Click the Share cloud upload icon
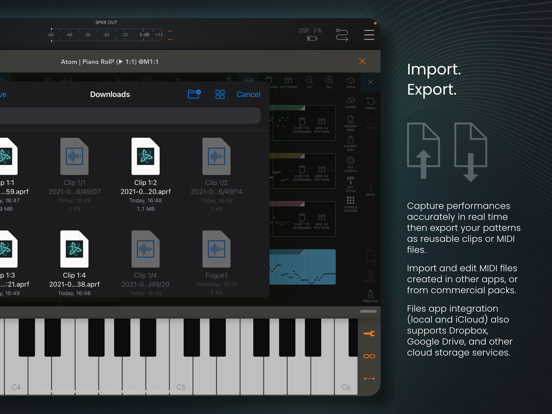The width and height of the screenshot is (552, 414). 351,102
